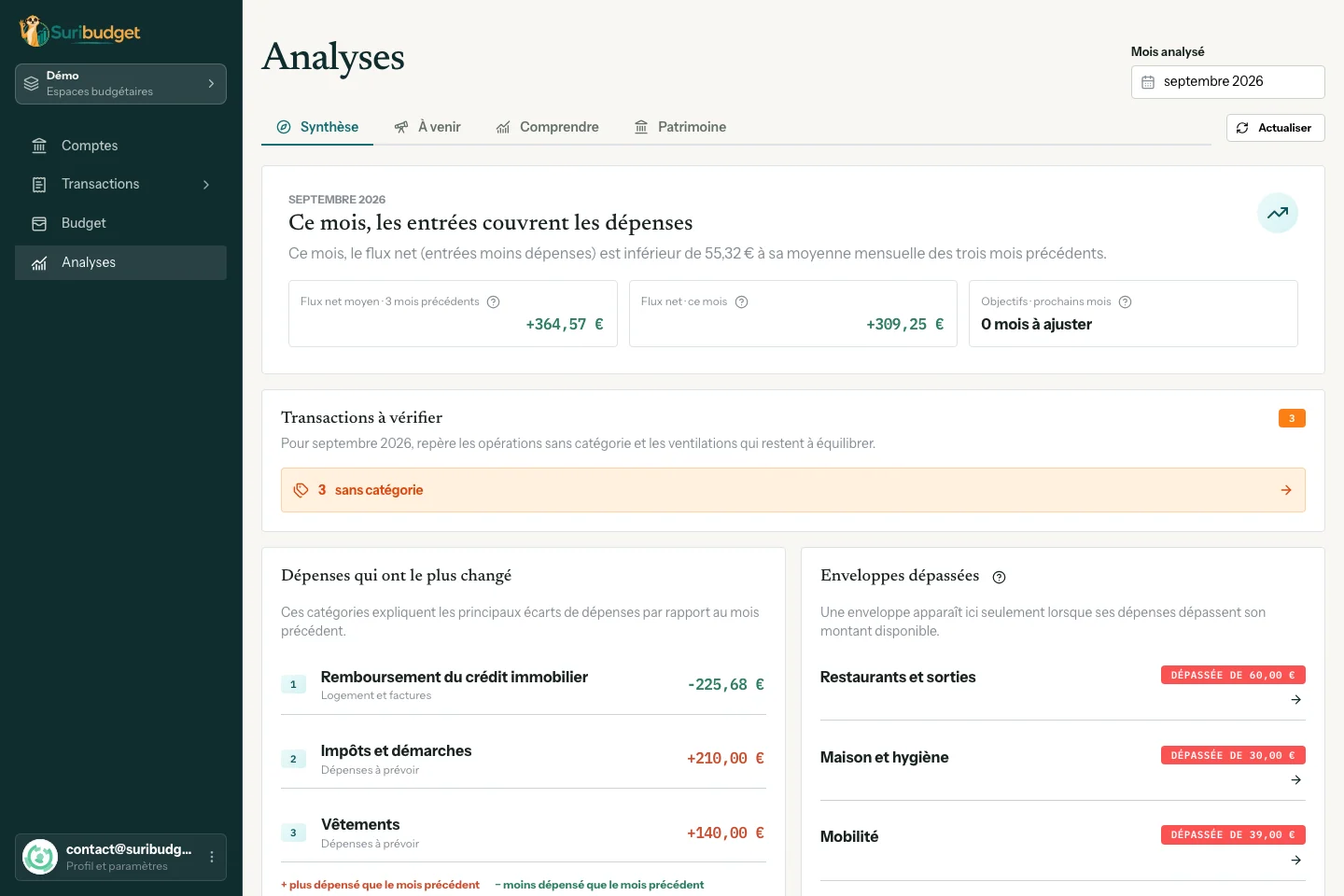The image size is (1344, 896).
Task: Click the Budget wallet icon
Action: click(39, 224)
